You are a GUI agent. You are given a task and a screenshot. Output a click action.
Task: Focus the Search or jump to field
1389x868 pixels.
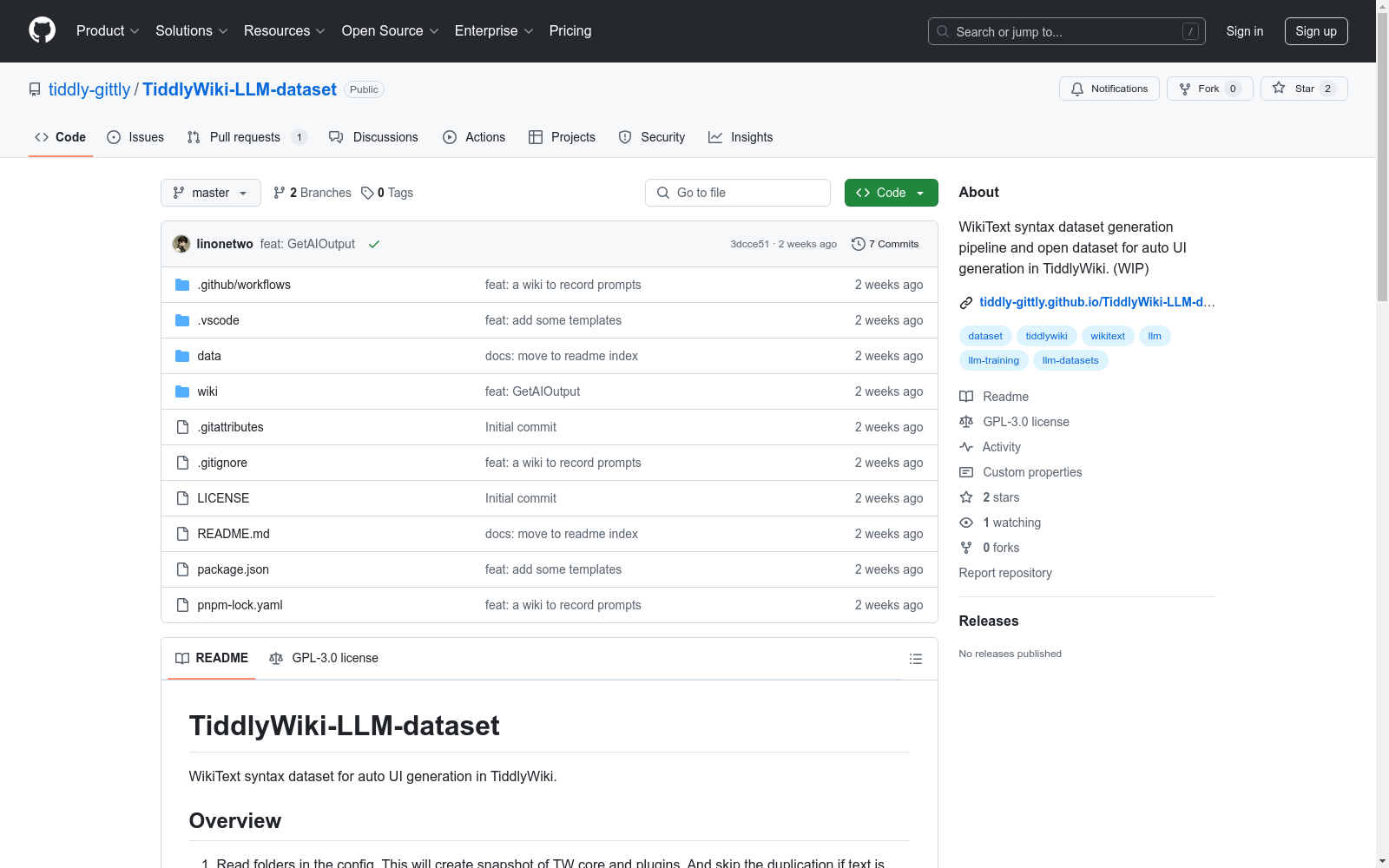1066,31
